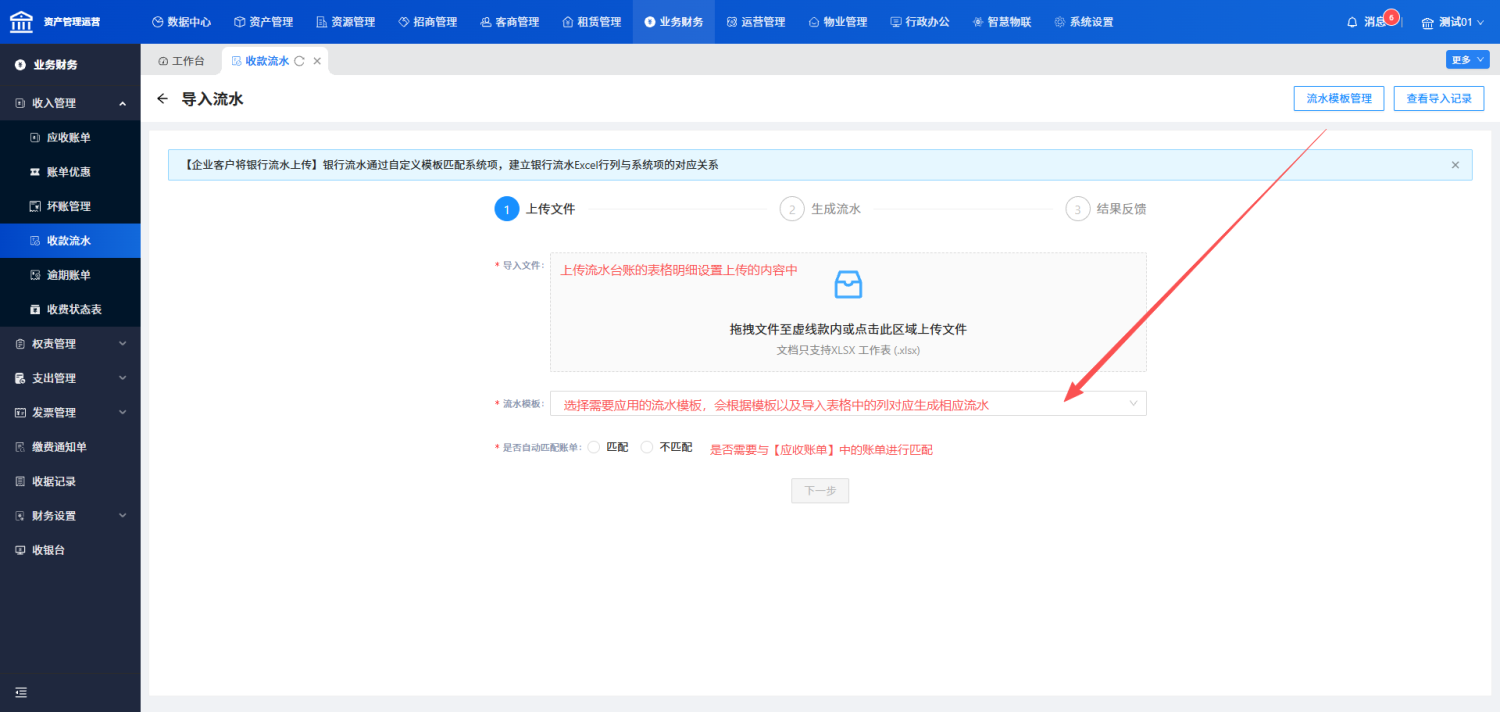Click the 收据记录 sidebar icon
Screen dimensions: 1500x712
pyautogui.click(x=20, y=481)
